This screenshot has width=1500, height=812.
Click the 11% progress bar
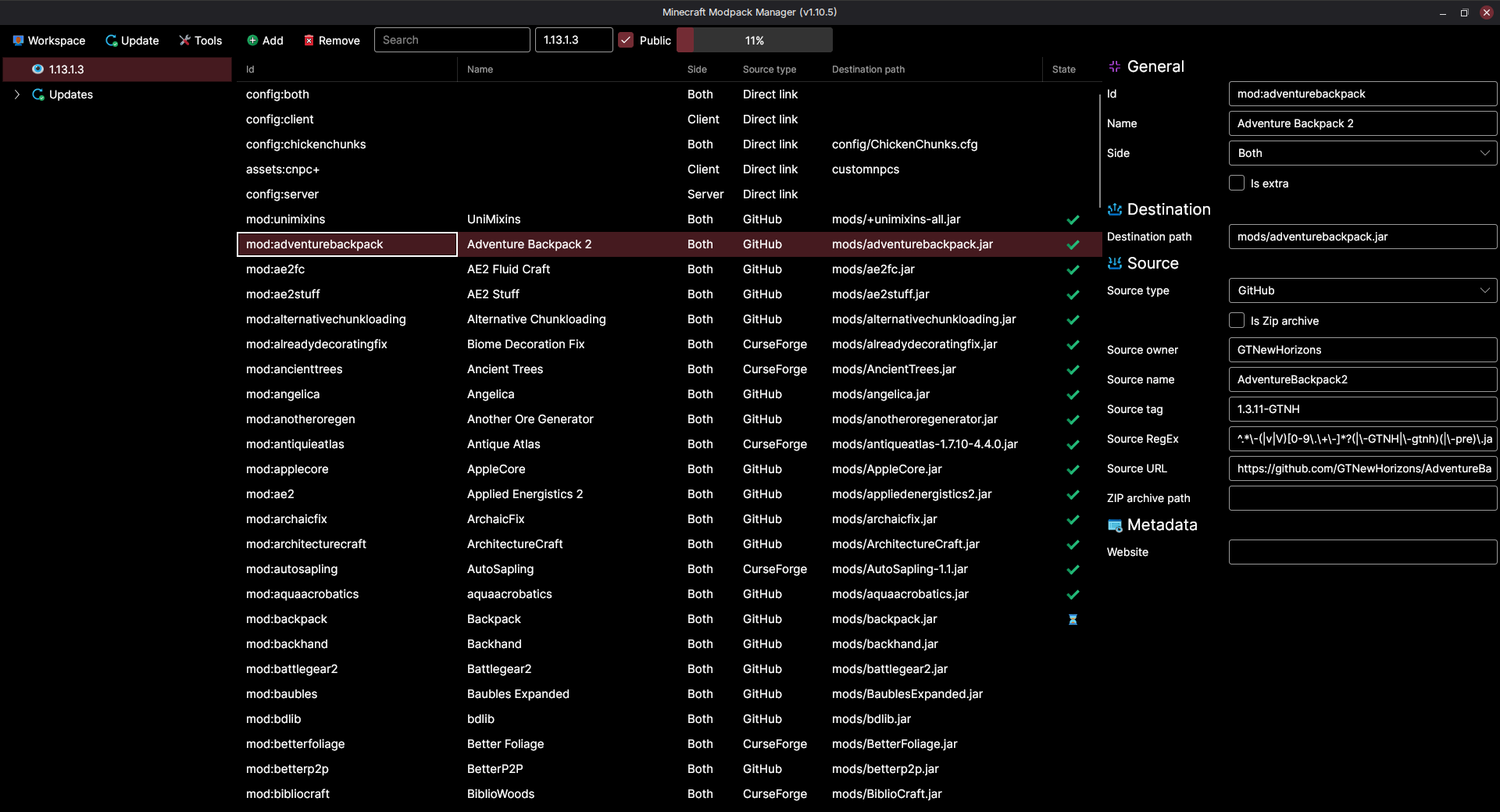coord(754,41)
